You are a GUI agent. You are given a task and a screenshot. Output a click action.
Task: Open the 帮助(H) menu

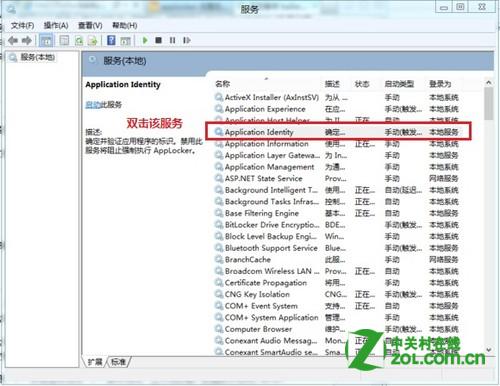pos(125,25)
